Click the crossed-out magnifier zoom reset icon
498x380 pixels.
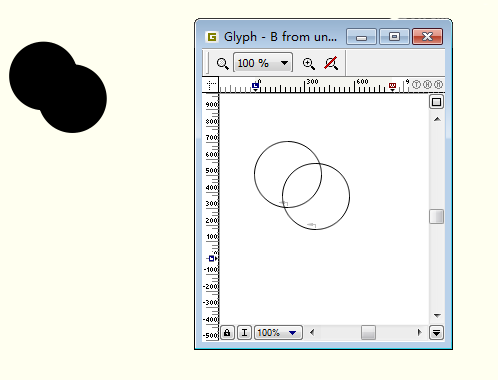331,63
